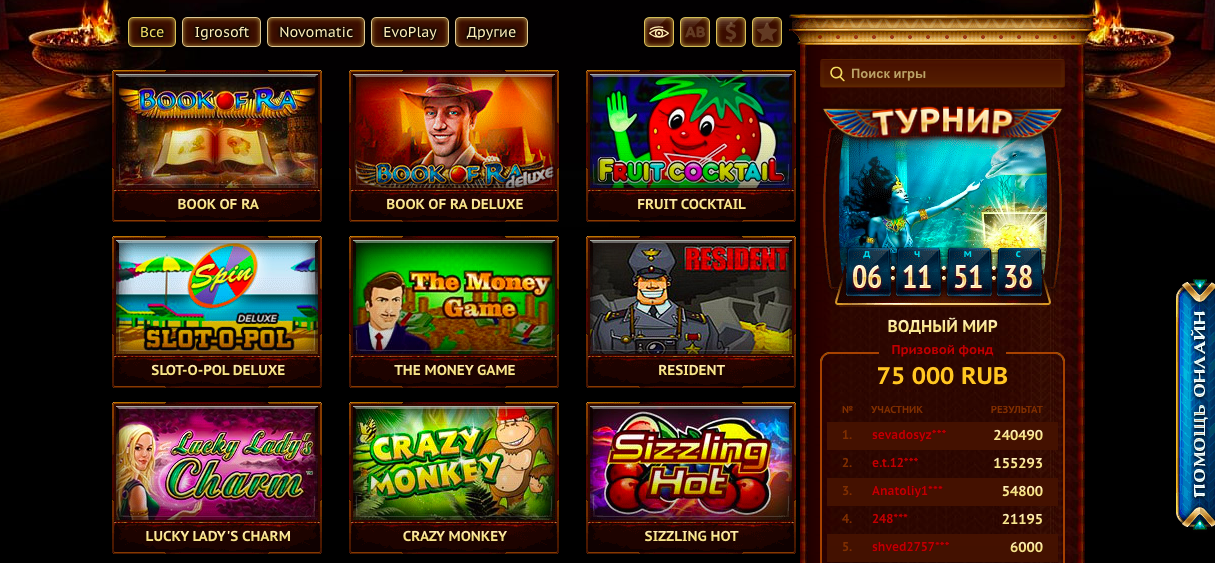1215x563 pixels.
Task: Show EvoPlay games
Action: point(410,32)
